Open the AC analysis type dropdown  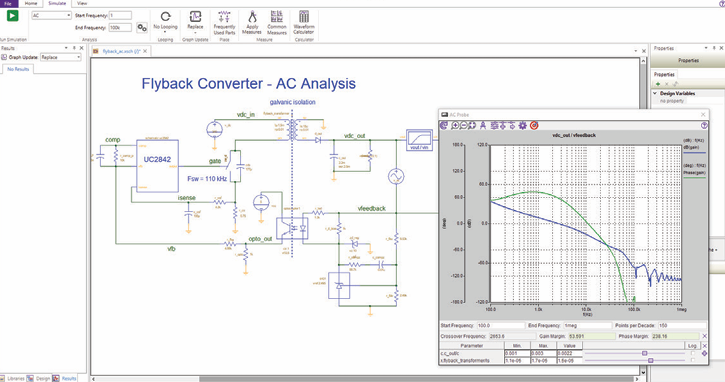(69, 16)
